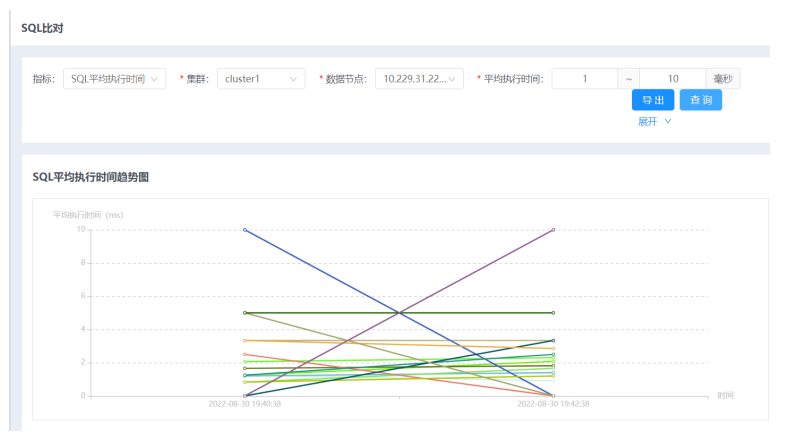This screenshot has width=785, height=440.
Task: Click the arrow icon in the cluster1 selector
Action: click(x=294, y=79)
